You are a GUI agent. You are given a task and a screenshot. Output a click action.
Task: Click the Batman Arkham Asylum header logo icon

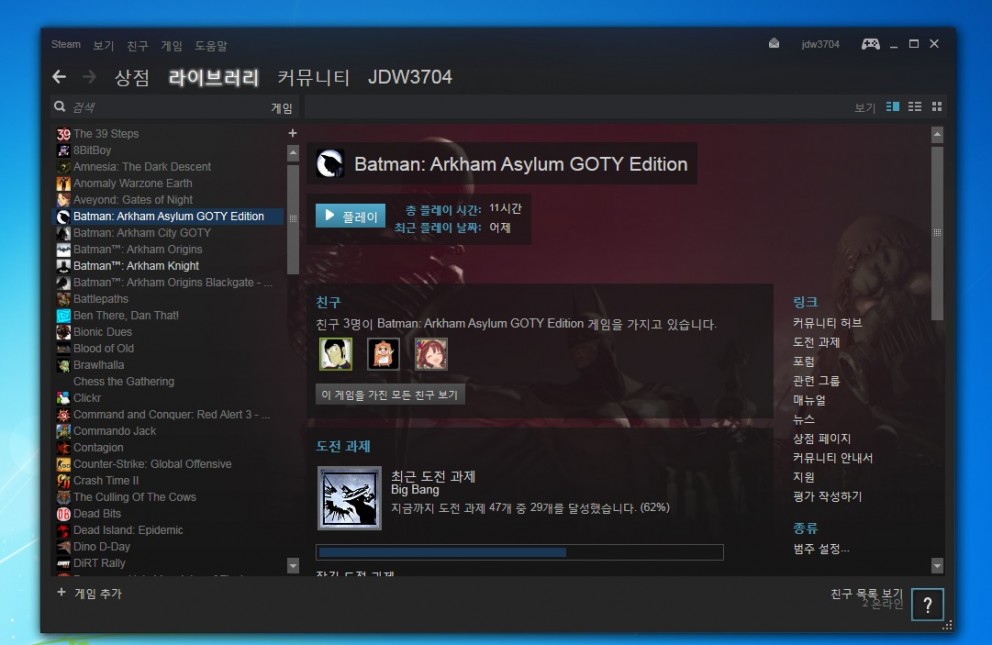click(330, 164)
